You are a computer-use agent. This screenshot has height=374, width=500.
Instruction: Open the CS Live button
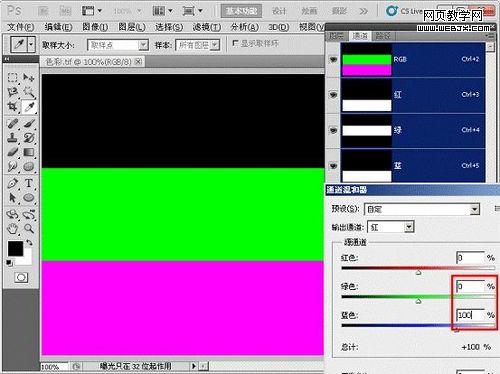(404, 11)
